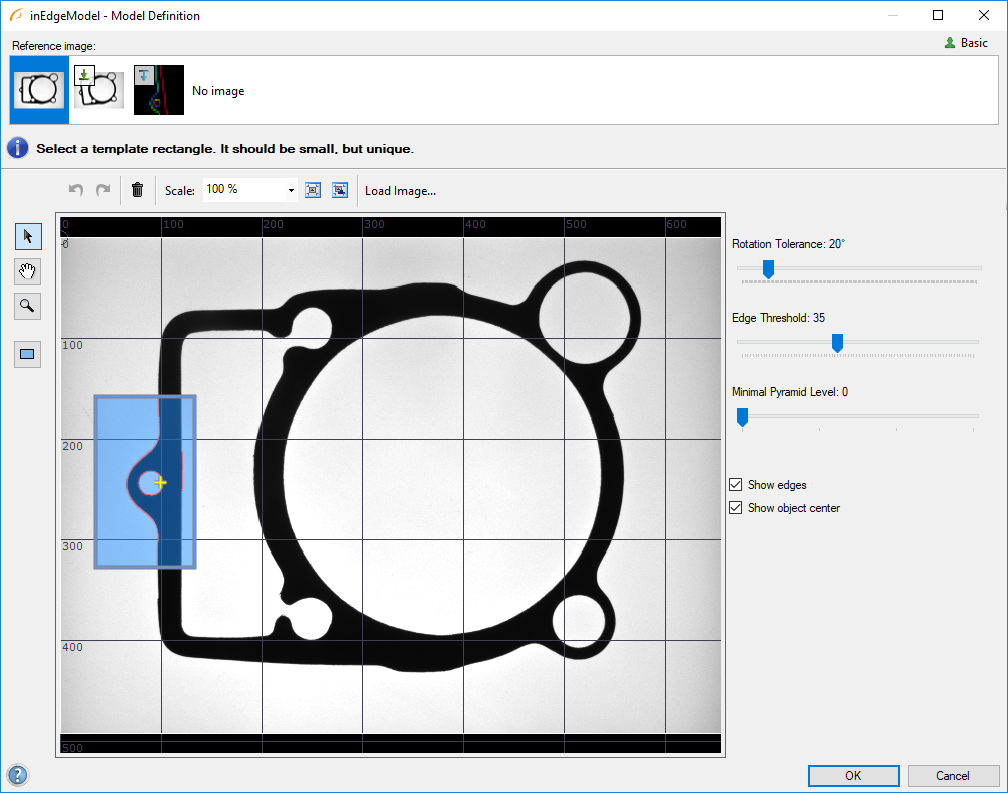The height and width of the screenshot is (793, 1008).
Task: Select the rectangle template tool
Action: click(28, 354)
